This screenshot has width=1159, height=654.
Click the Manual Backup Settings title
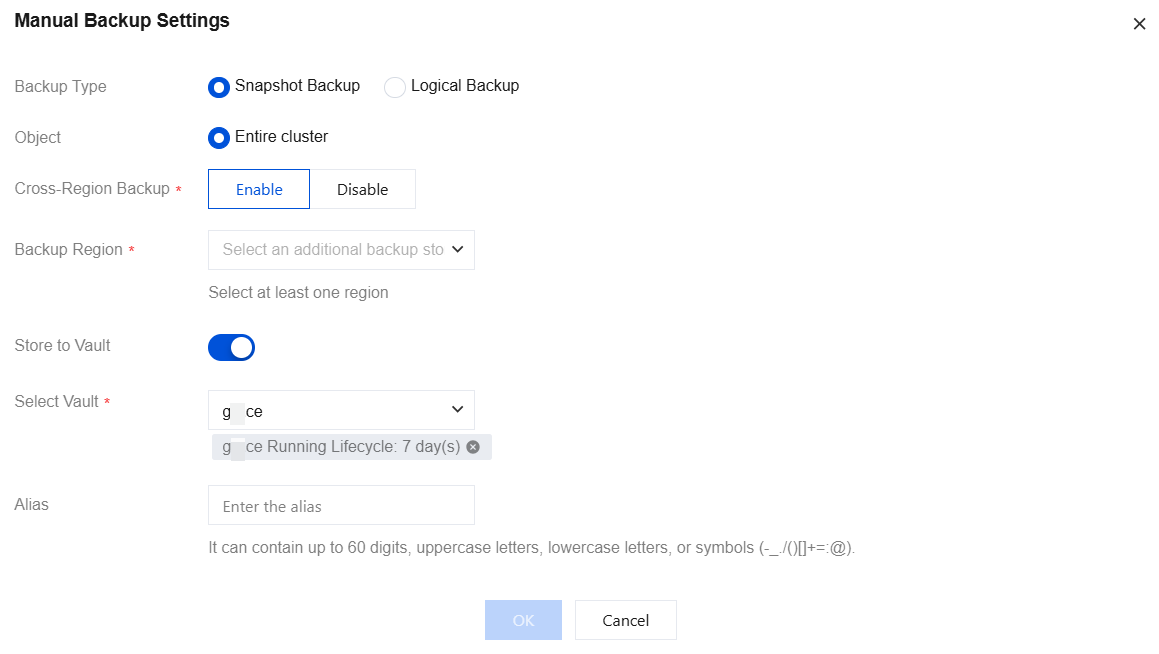click(x=122, y=21)
